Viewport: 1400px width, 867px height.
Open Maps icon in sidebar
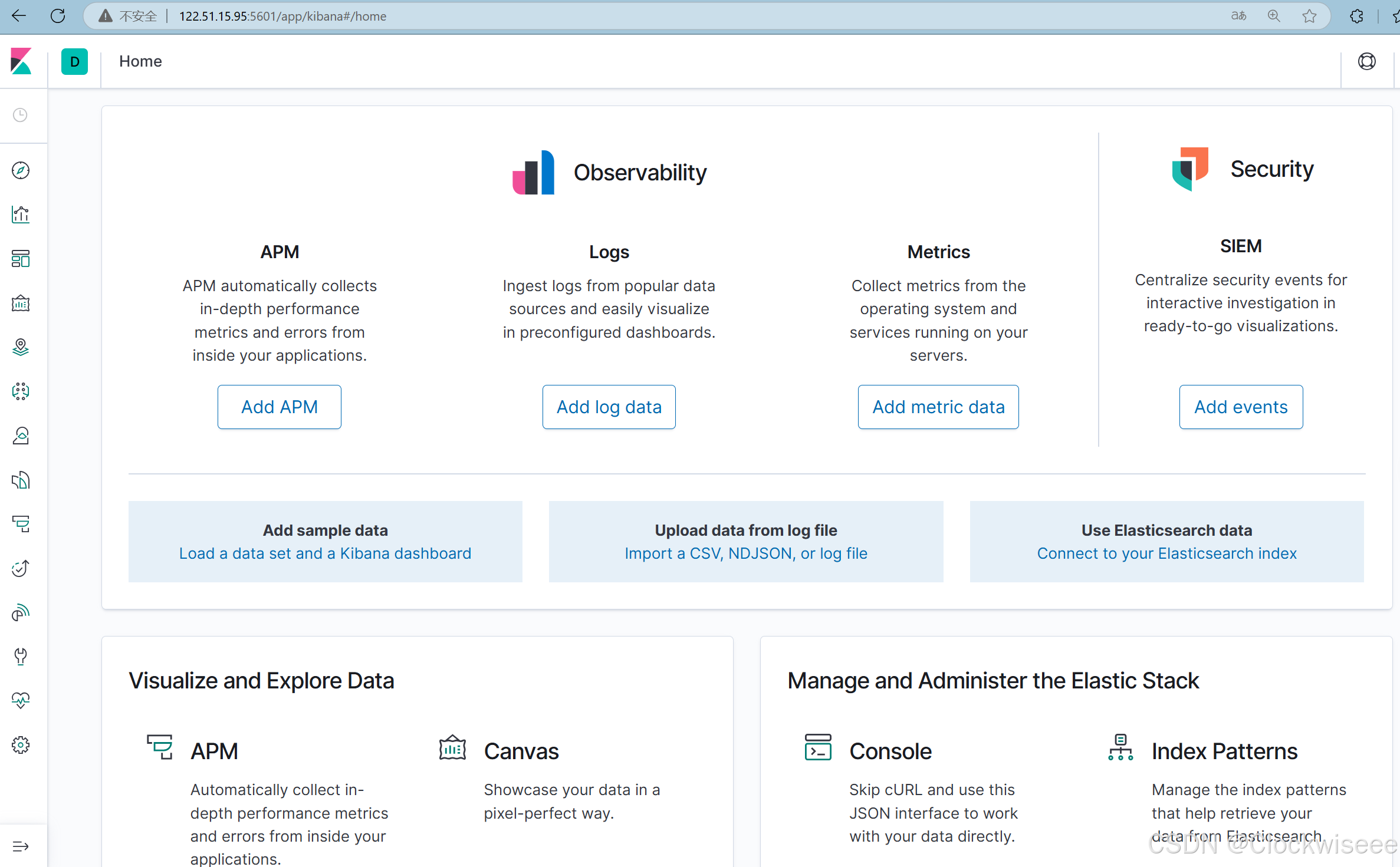point(21,347)
